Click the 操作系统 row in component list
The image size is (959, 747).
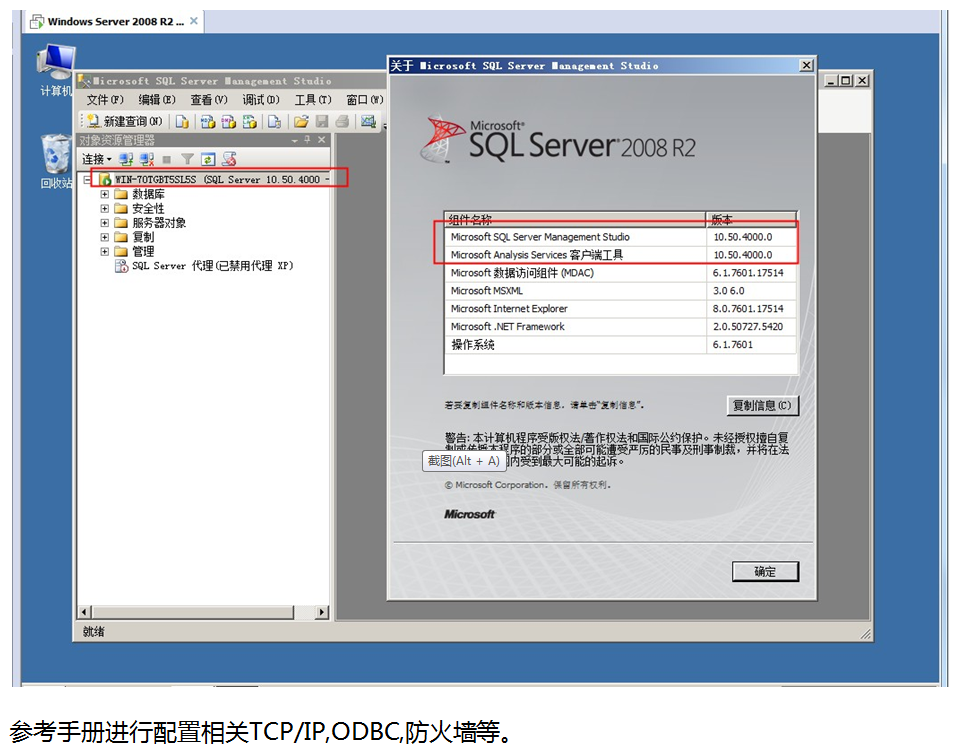tap(621, 344)
